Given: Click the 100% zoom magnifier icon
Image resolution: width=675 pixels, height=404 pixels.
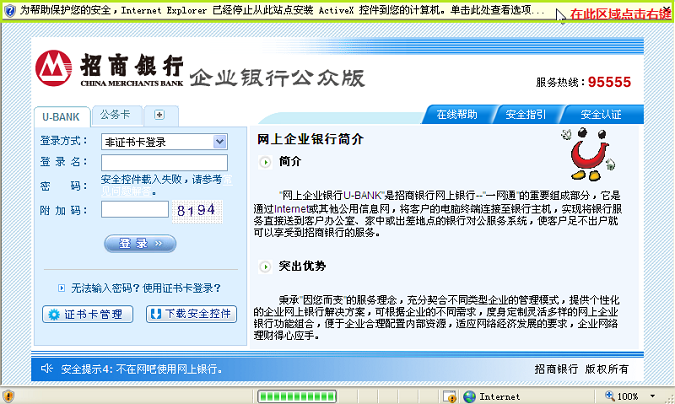Looking at the screenshot, I should point(610,396).
